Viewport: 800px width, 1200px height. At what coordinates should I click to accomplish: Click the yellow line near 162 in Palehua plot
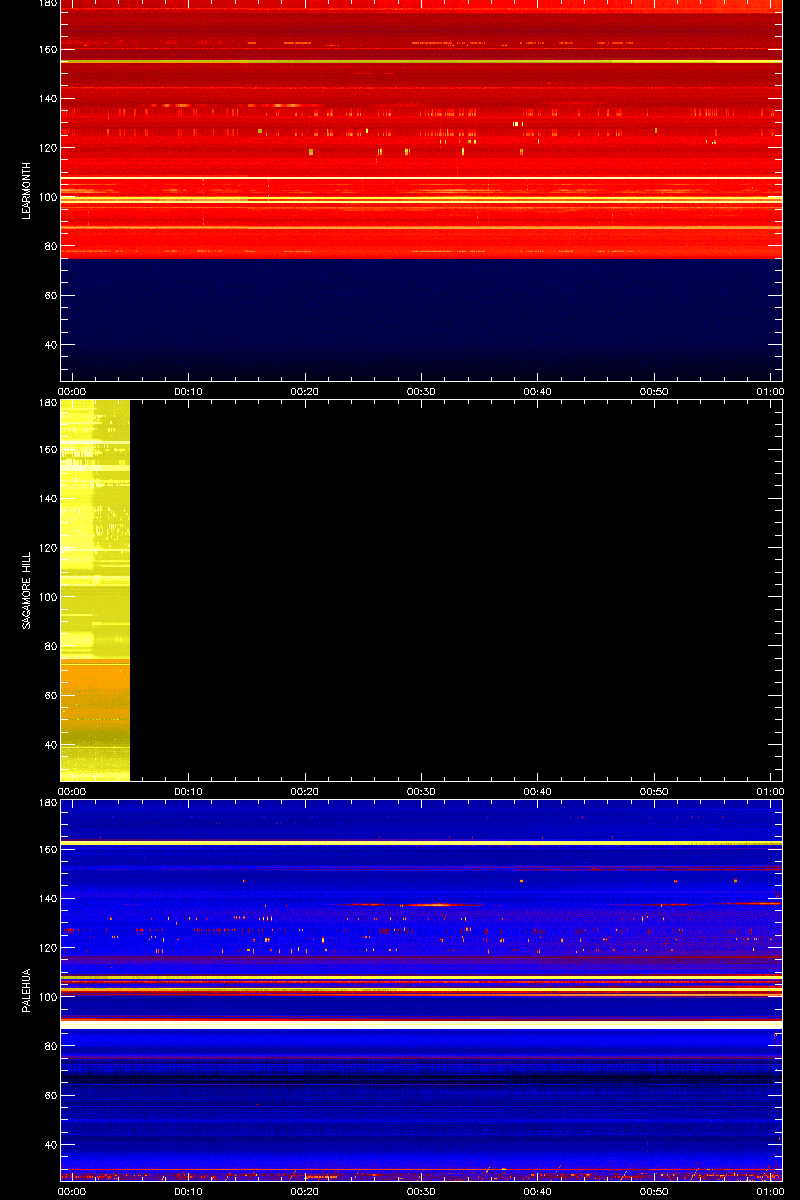point(421,843)
